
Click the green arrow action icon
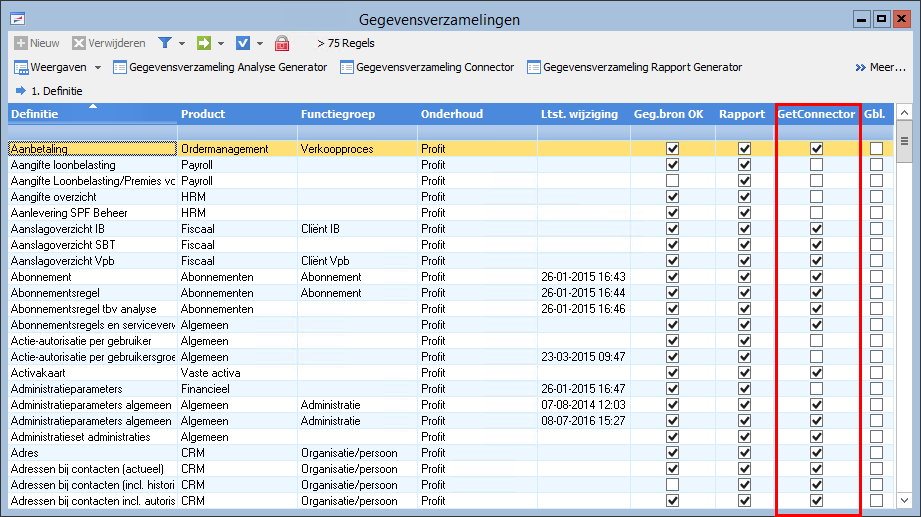click(204, 43)
